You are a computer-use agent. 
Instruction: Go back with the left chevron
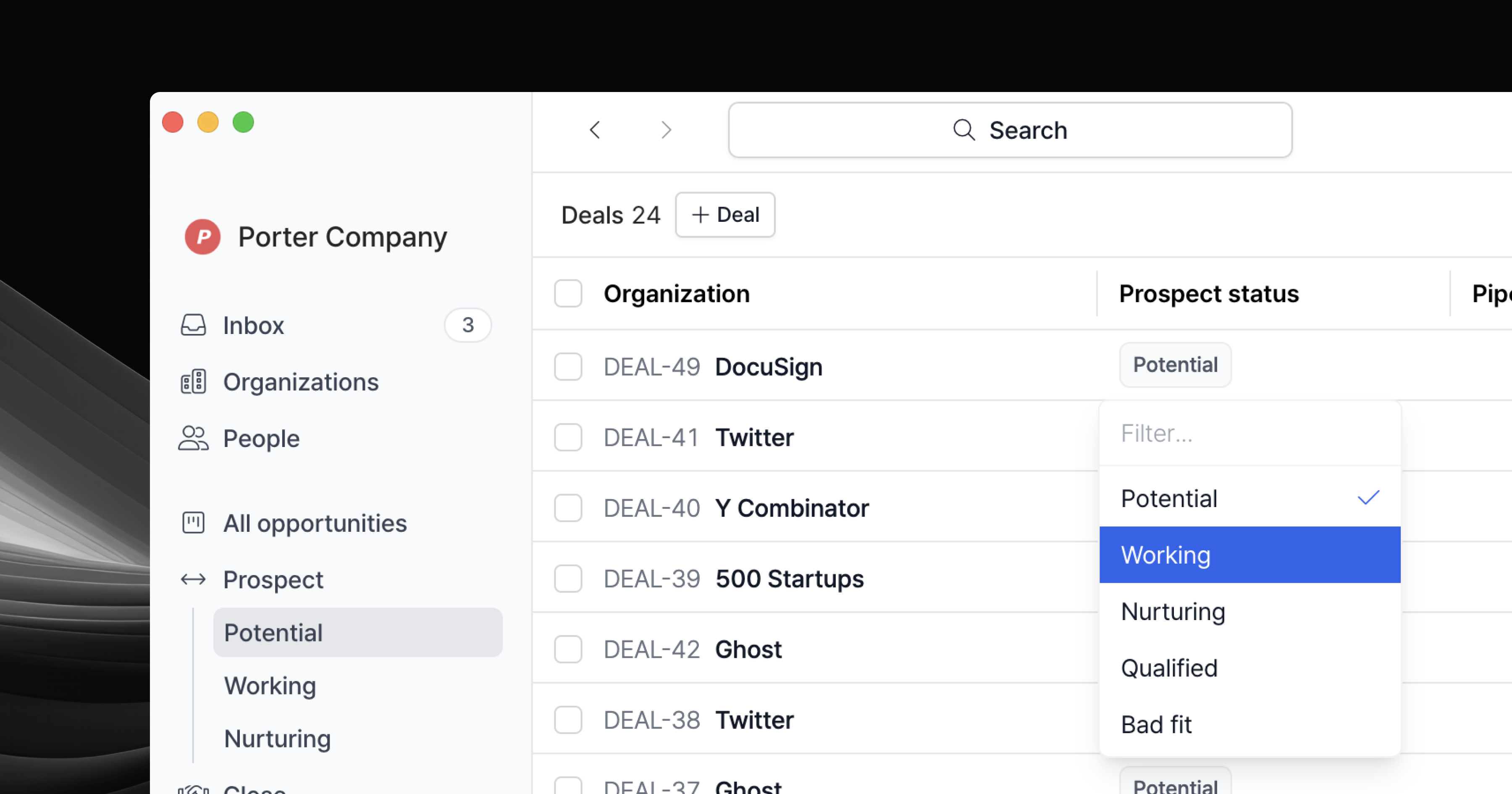[x=595, y=130]
